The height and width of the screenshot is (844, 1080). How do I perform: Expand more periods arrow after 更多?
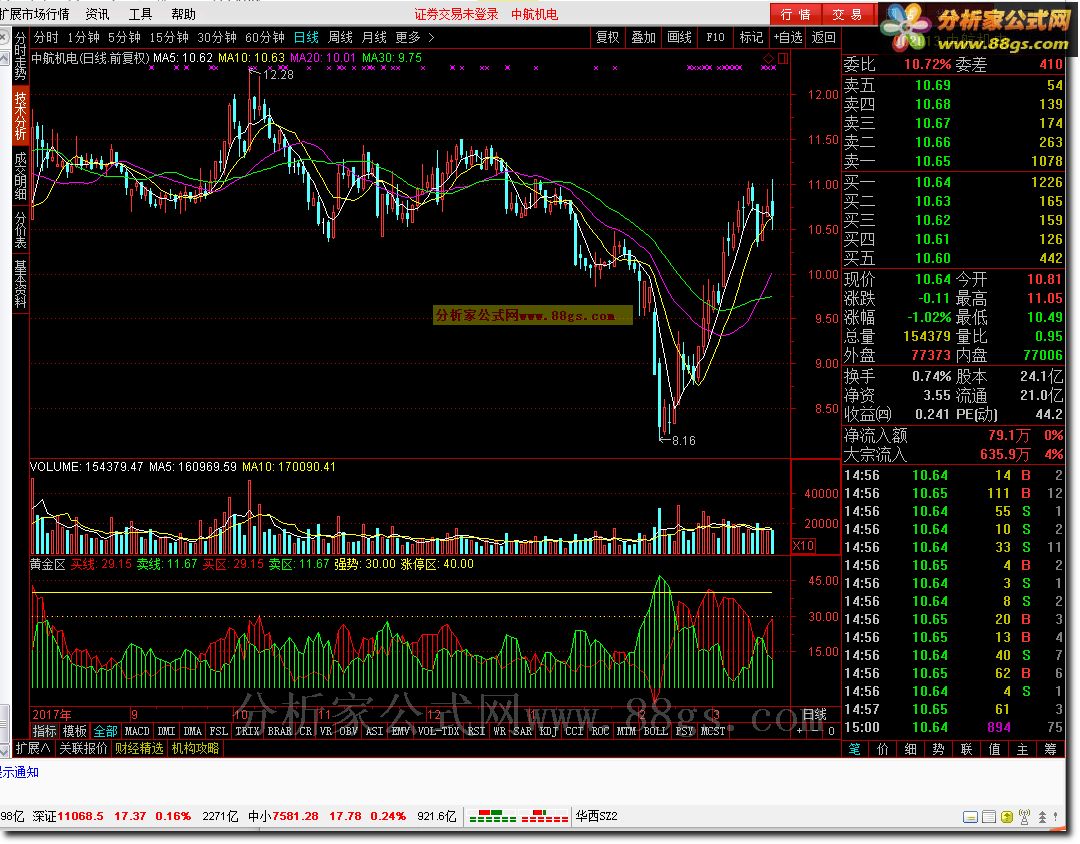pyautogui.click(x=431, y=37)
